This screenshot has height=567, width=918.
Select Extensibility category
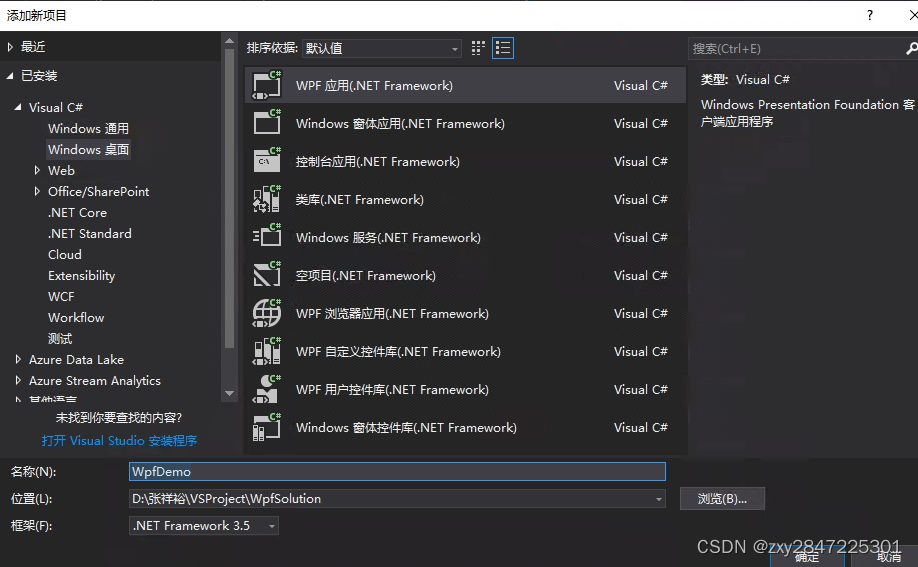tap(81, 276)
